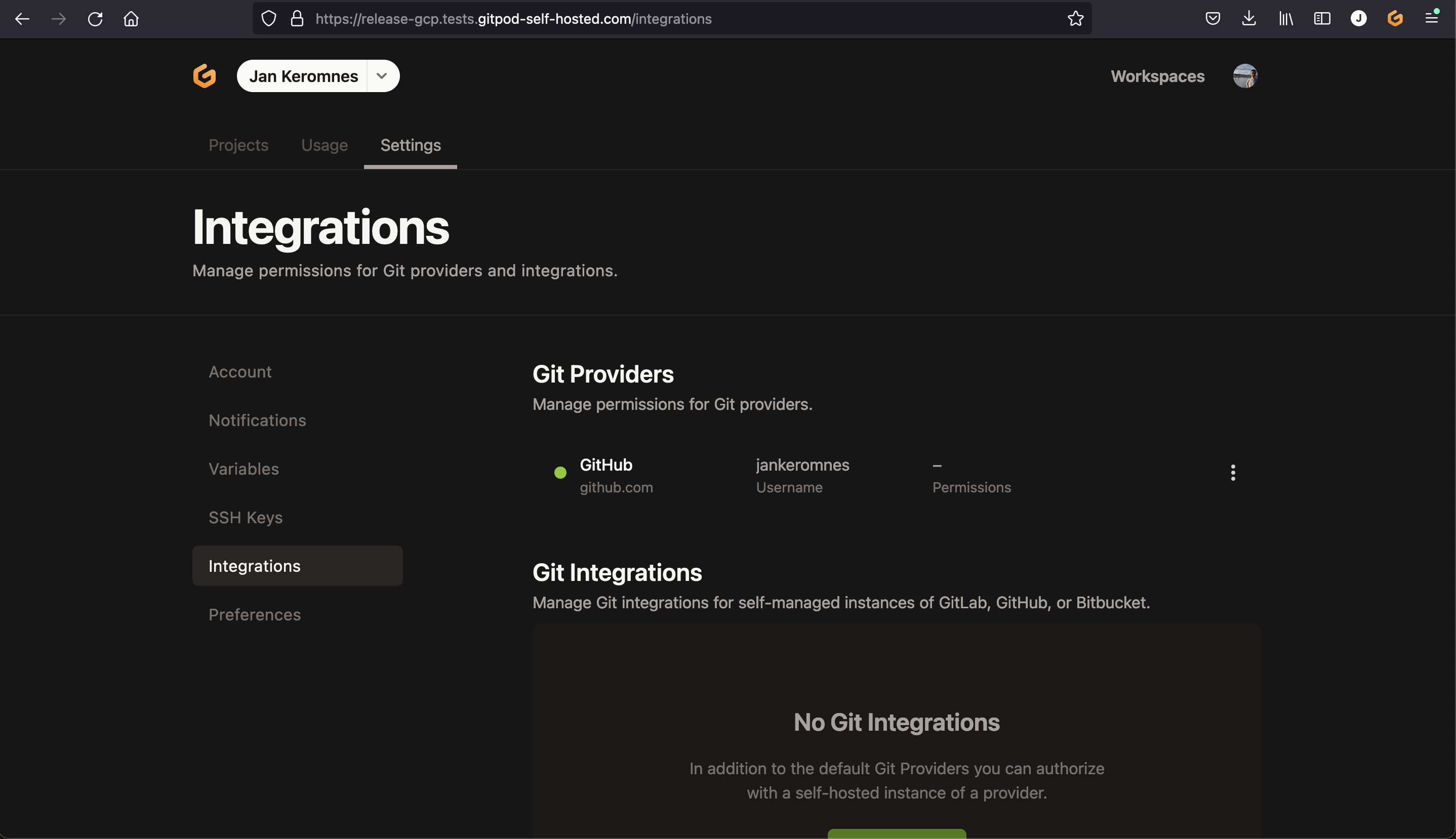
Task: Open the Workspaces link
Action: [x=1157, y=76]
